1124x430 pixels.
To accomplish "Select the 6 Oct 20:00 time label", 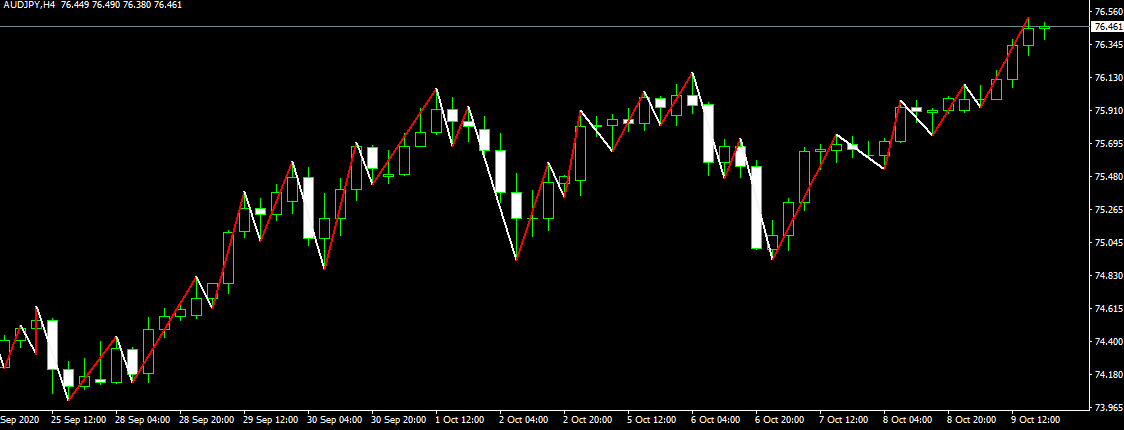I will (x=782, y=419).
